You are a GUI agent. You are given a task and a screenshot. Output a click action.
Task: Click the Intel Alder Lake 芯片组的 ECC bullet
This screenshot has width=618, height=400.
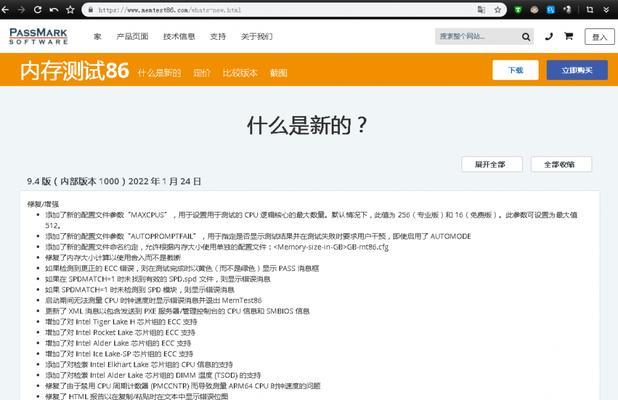point(118,343)
